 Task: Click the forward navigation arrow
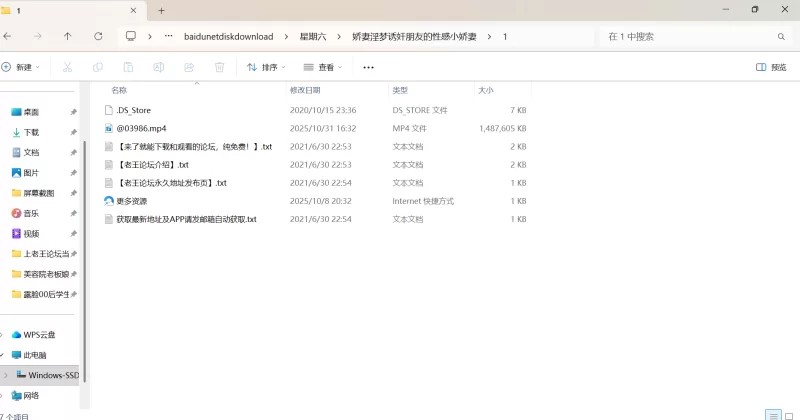[x=37, y=36]
